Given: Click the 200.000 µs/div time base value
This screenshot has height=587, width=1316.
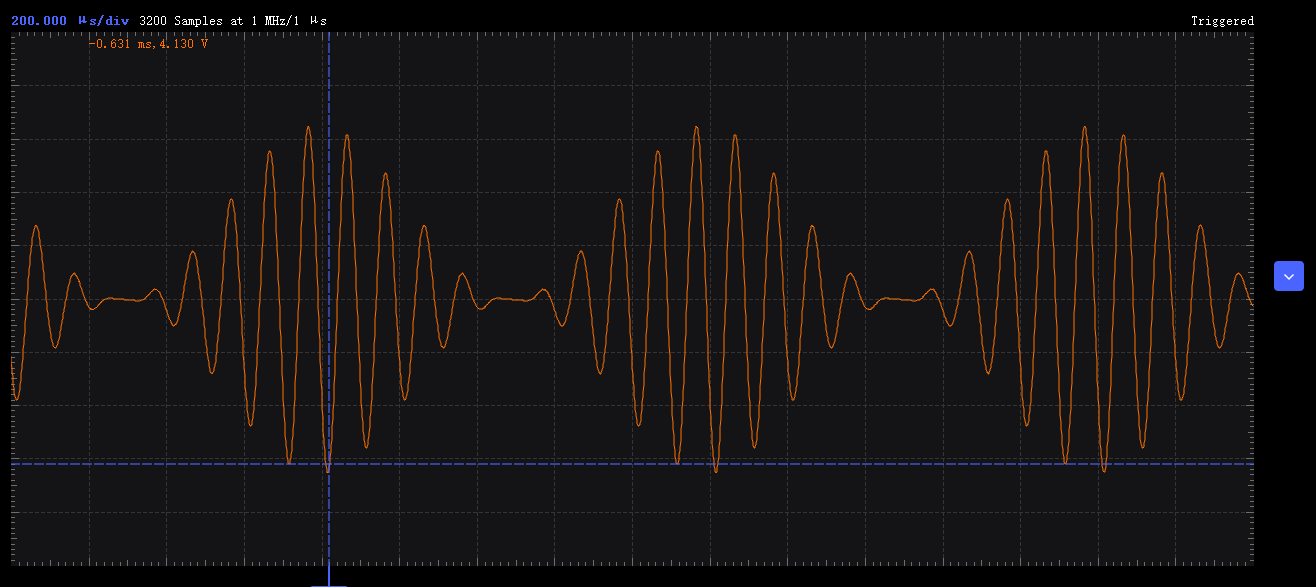Looking at the screenshot, I should (x=70, y=20).
